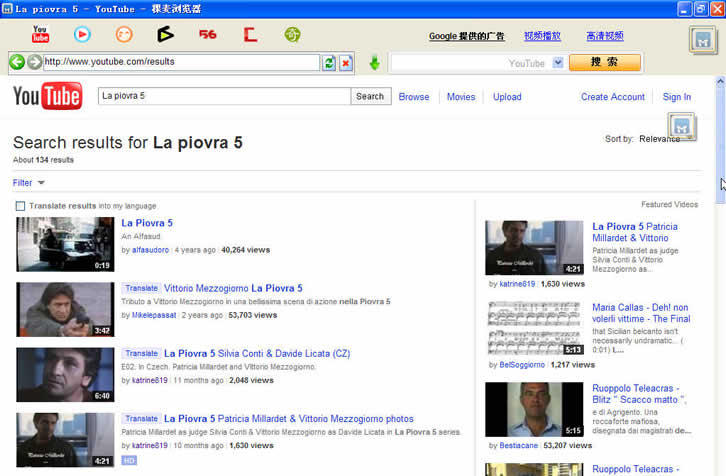Open the 5:15 featured thumbnail

coord(534,409)
